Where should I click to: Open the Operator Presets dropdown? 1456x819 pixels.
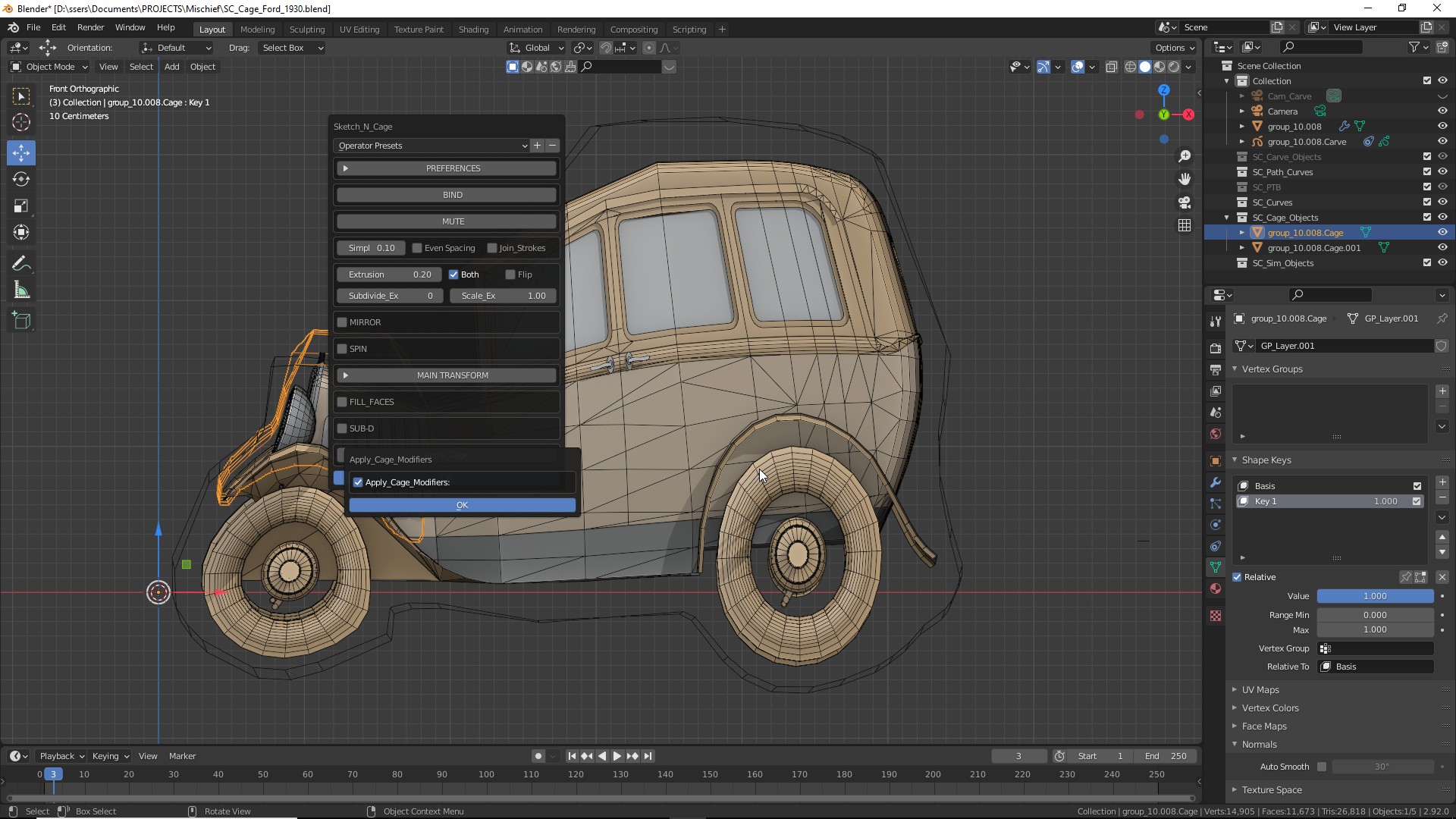tap(431, 146)
